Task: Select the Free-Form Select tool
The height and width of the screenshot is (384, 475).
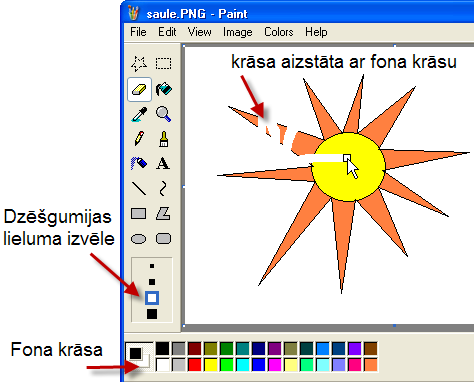Action: pyautogui.click(x=139, y=63)
